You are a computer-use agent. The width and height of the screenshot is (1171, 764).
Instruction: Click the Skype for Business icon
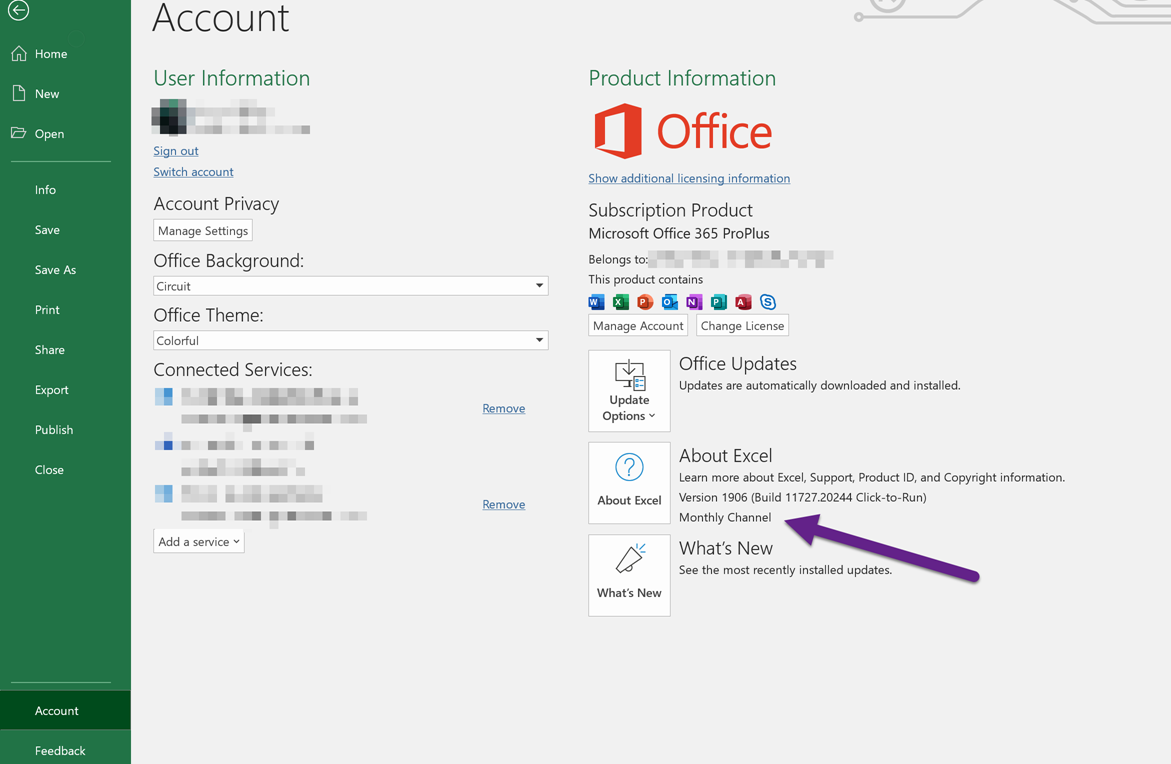[x=768, y=302]
